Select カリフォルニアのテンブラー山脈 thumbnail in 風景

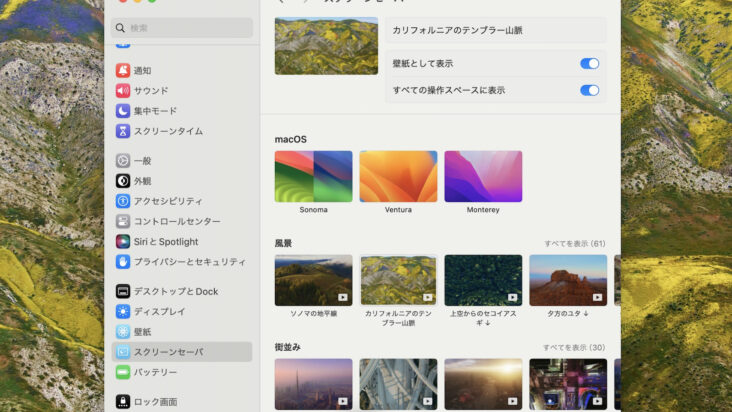(x=398, y=280)
